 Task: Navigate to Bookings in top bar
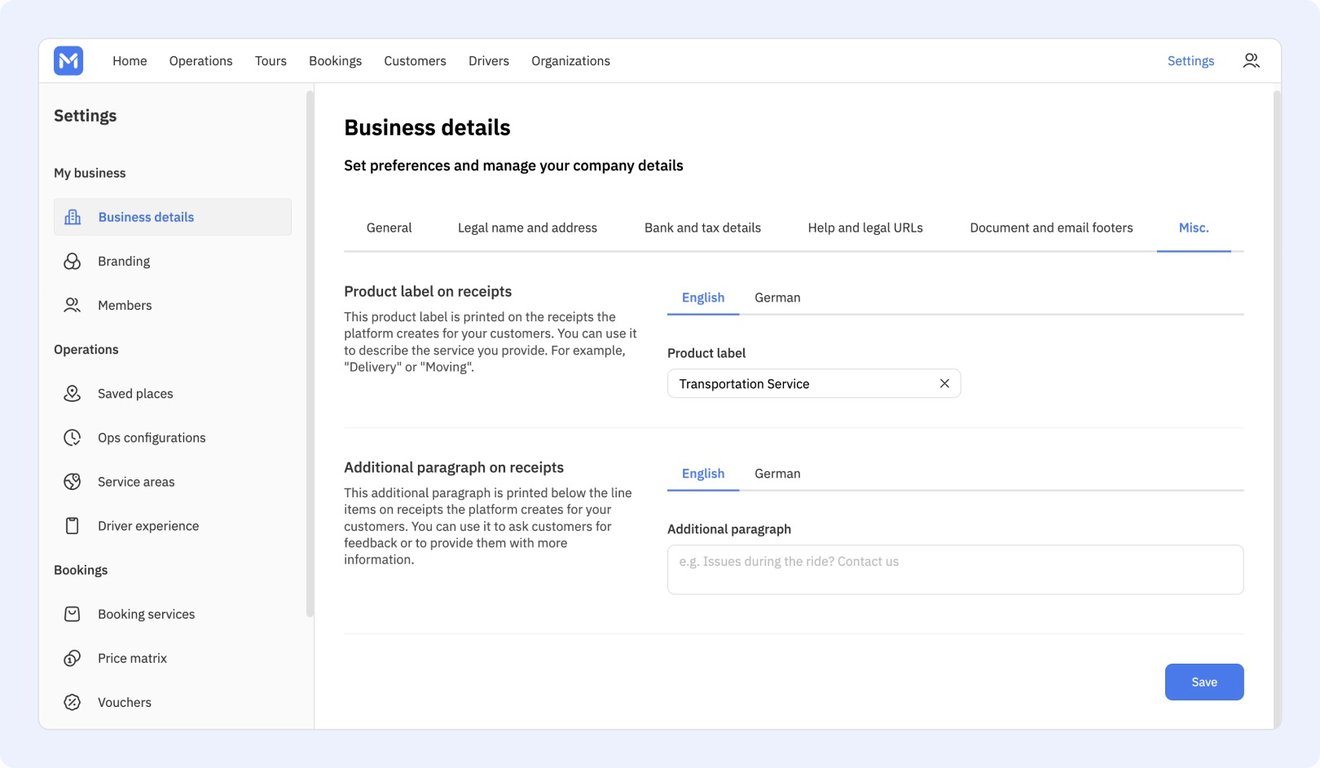coord(335,61)
